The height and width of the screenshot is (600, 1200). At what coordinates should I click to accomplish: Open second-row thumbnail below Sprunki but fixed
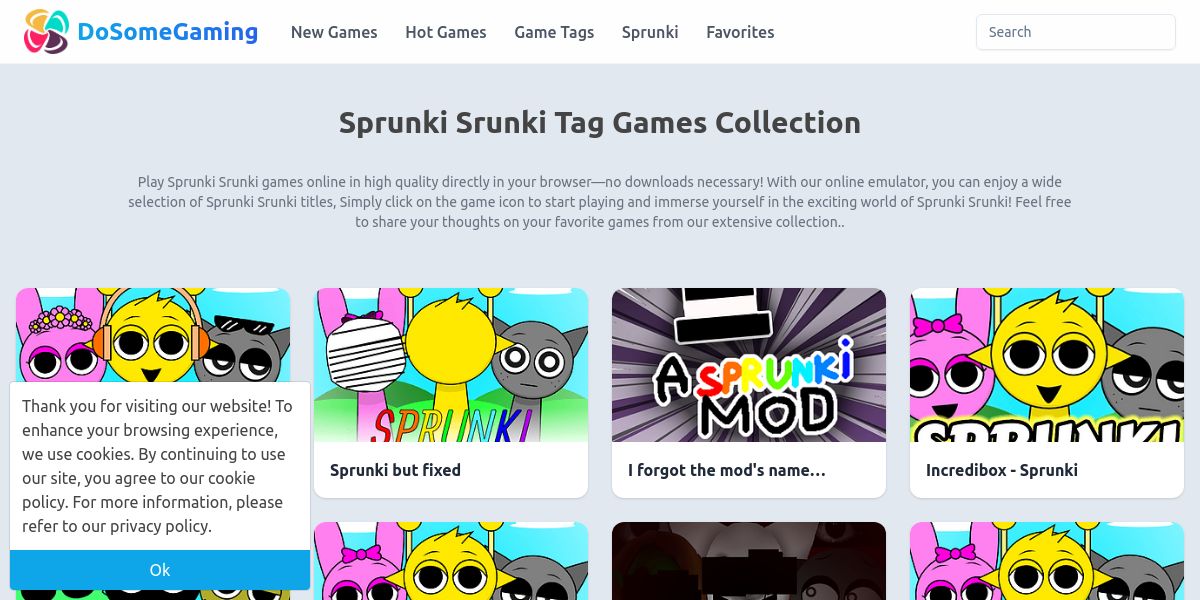[x=451, y=561]
